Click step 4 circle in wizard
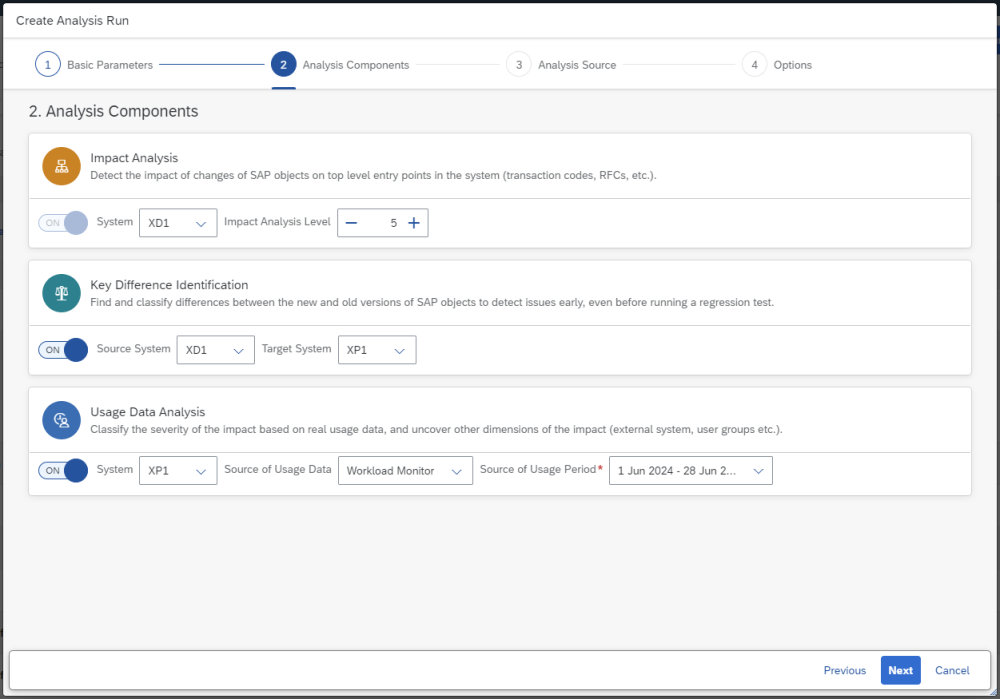The height and width of the screenshot is (699, 1000). tap(754, 65)
